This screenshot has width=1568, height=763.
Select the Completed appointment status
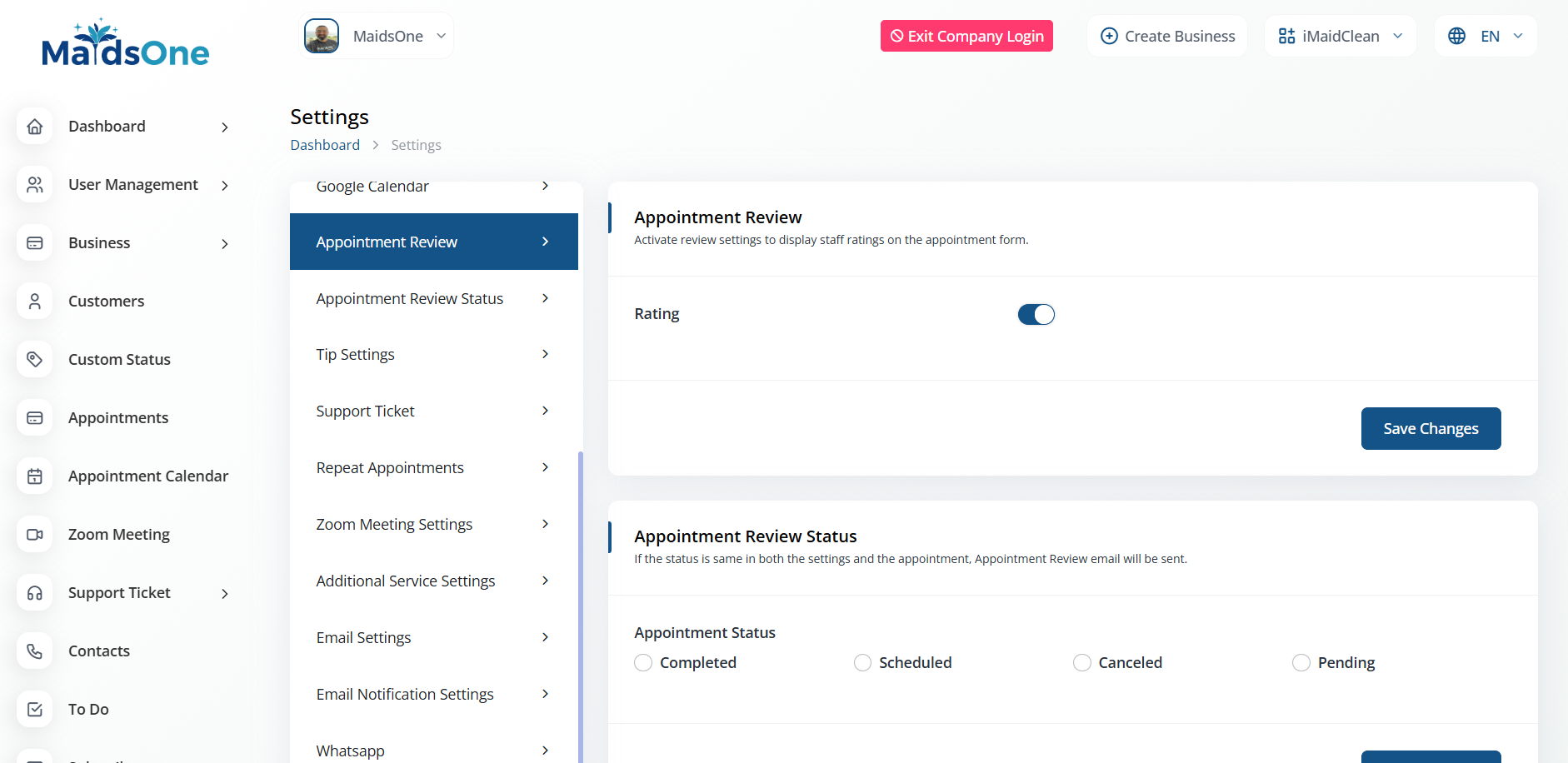(x=643, y=663)
